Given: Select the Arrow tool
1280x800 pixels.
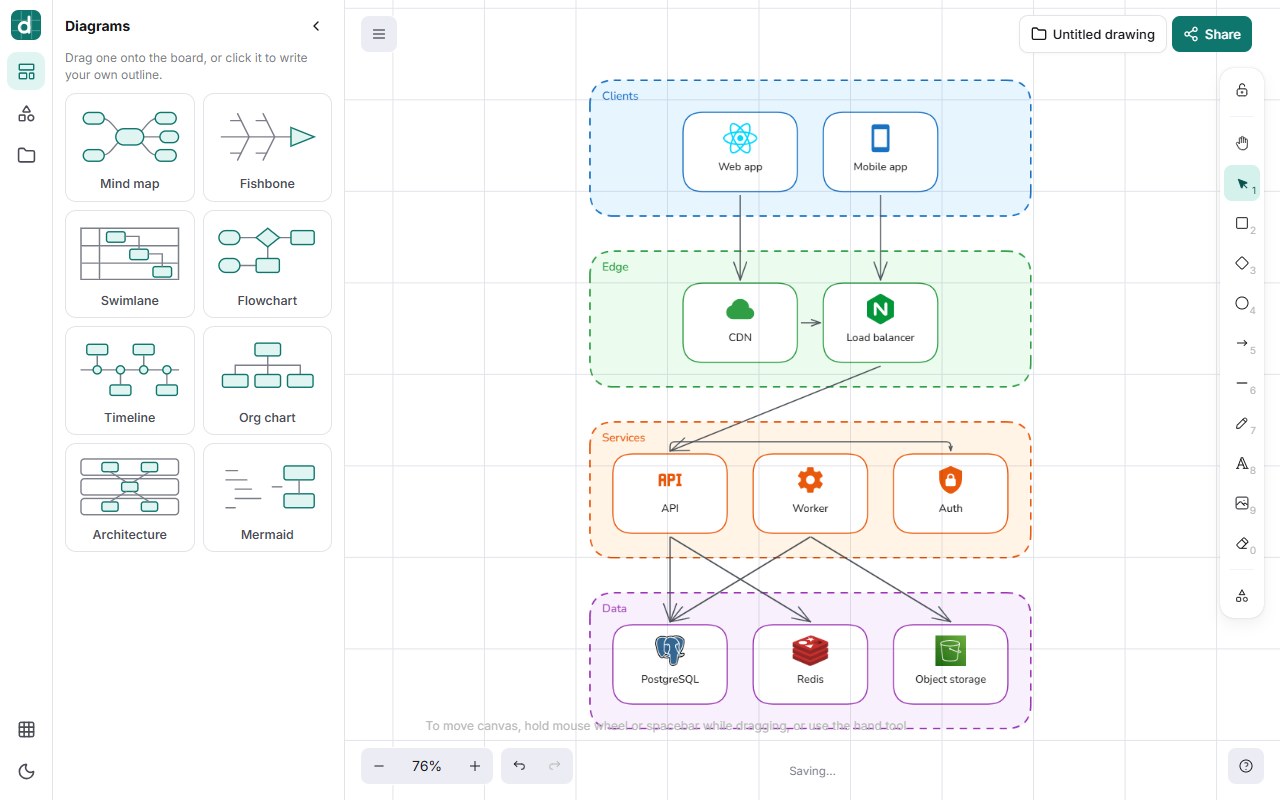Looking at the screenshot, I should [1242, 343].
